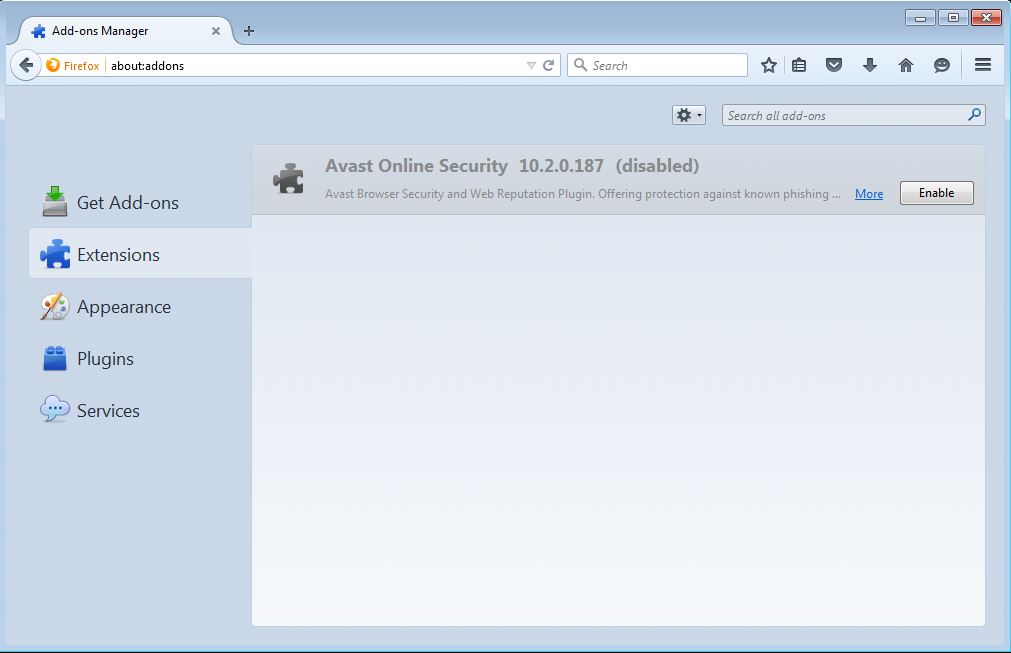
Task: Open the Services category
Action: [x=140, y=411]
